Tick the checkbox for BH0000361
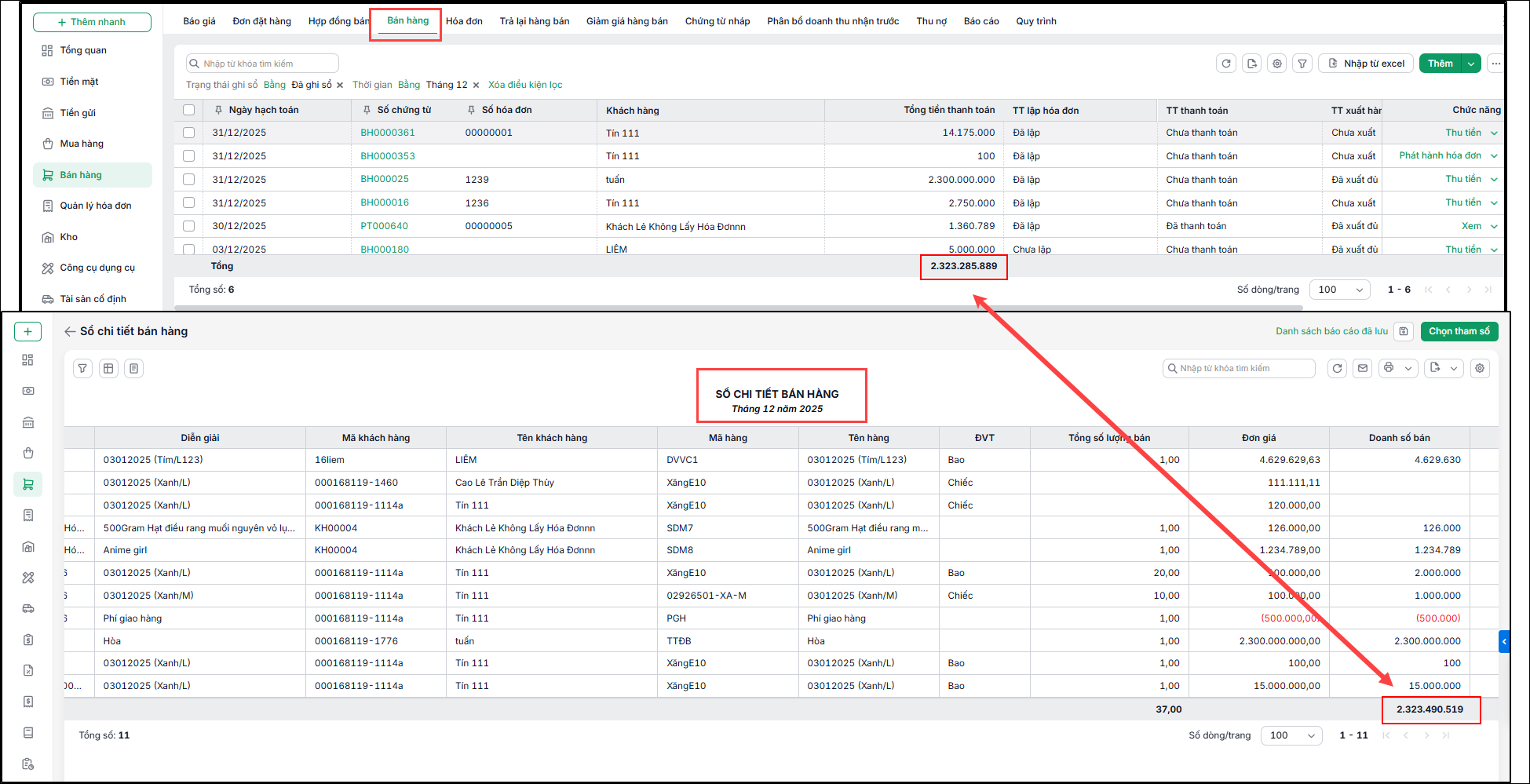This screenshot has height=784, width=1530. click(x=188, y=133)
